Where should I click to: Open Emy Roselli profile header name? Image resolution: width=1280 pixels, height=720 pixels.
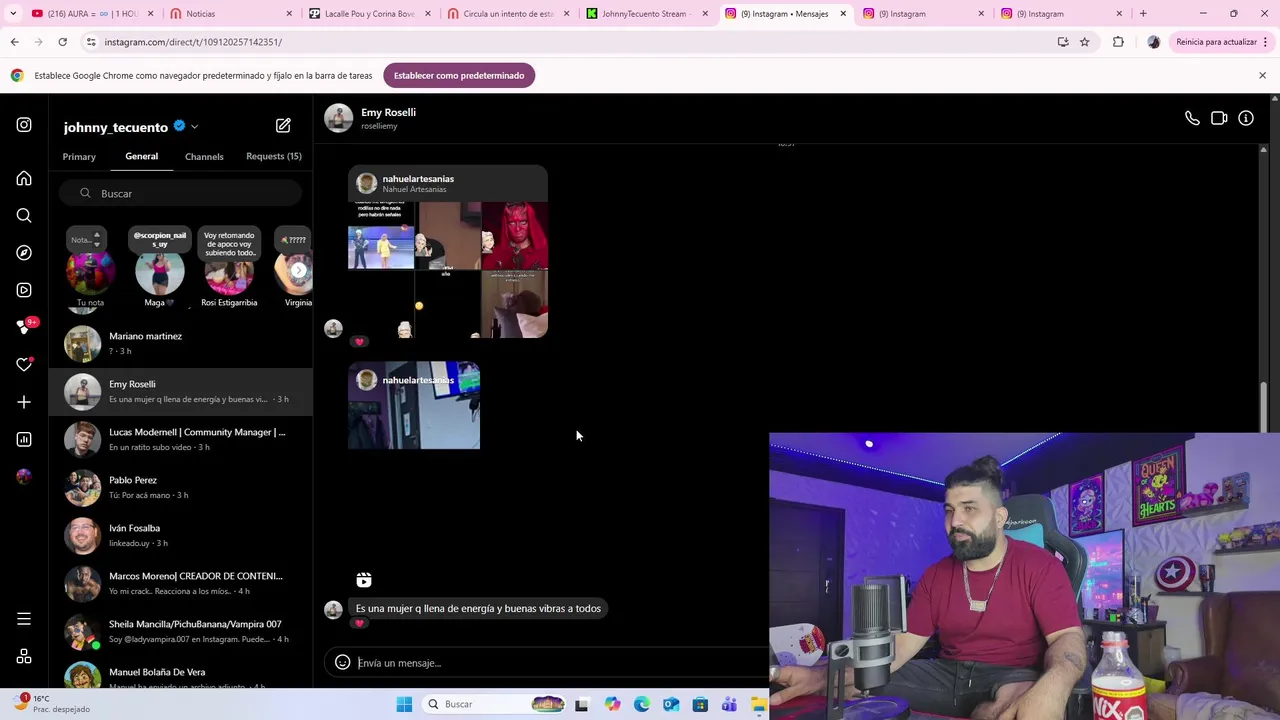pyautogui.click(x=388, y=112)
